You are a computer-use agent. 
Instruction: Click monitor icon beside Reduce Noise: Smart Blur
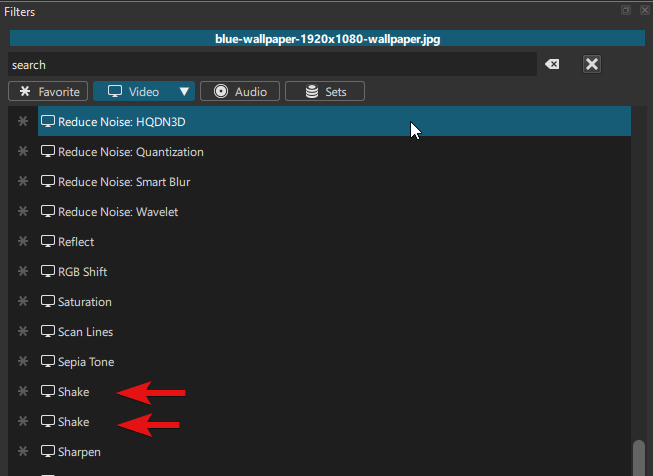(x=48, y=181)
